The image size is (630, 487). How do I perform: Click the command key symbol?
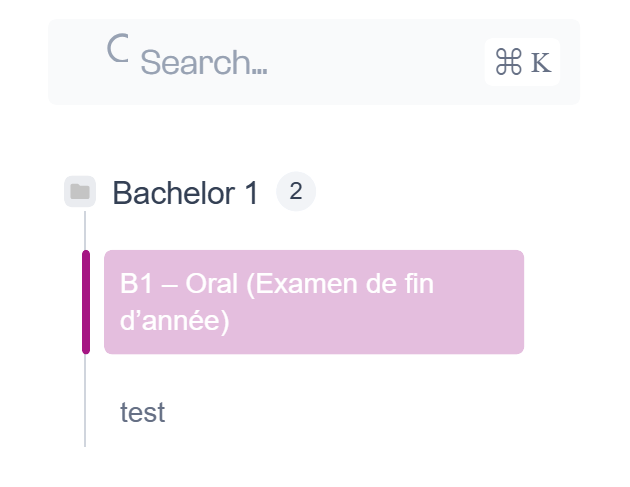coord(509,62)
